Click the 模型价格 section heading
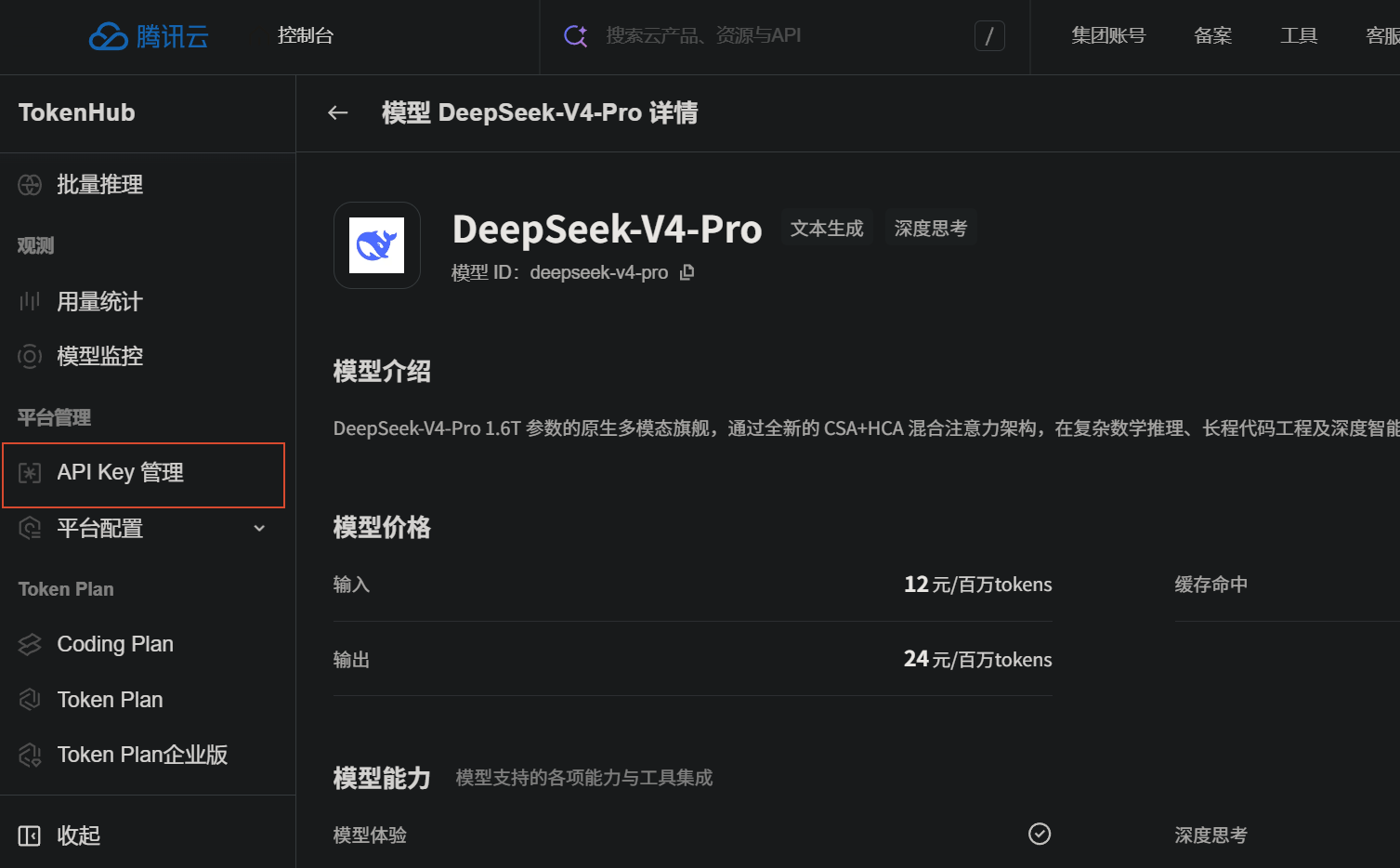 click(382, 528)
